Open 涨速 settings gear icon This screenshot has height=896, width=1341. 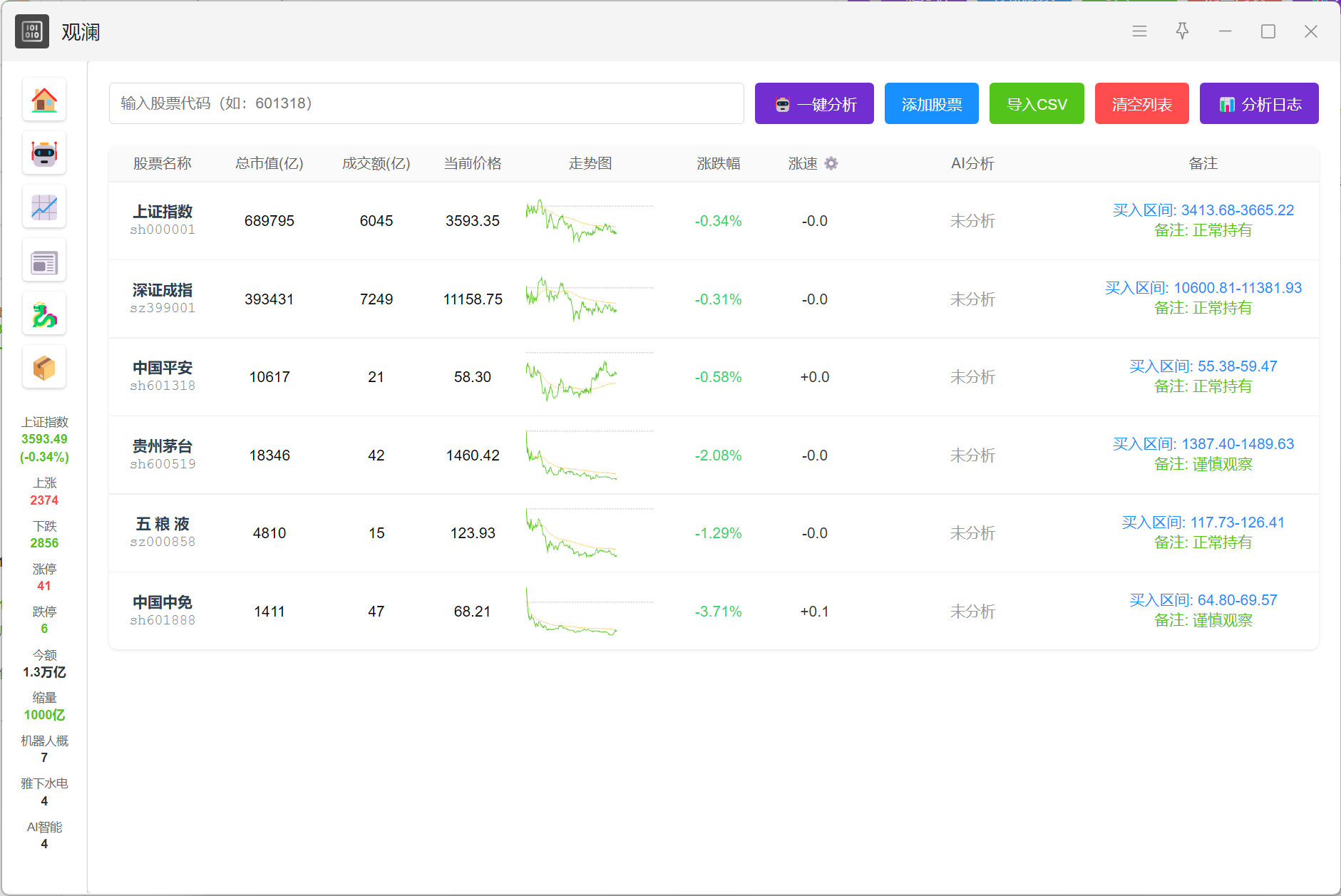click(831, 163)
